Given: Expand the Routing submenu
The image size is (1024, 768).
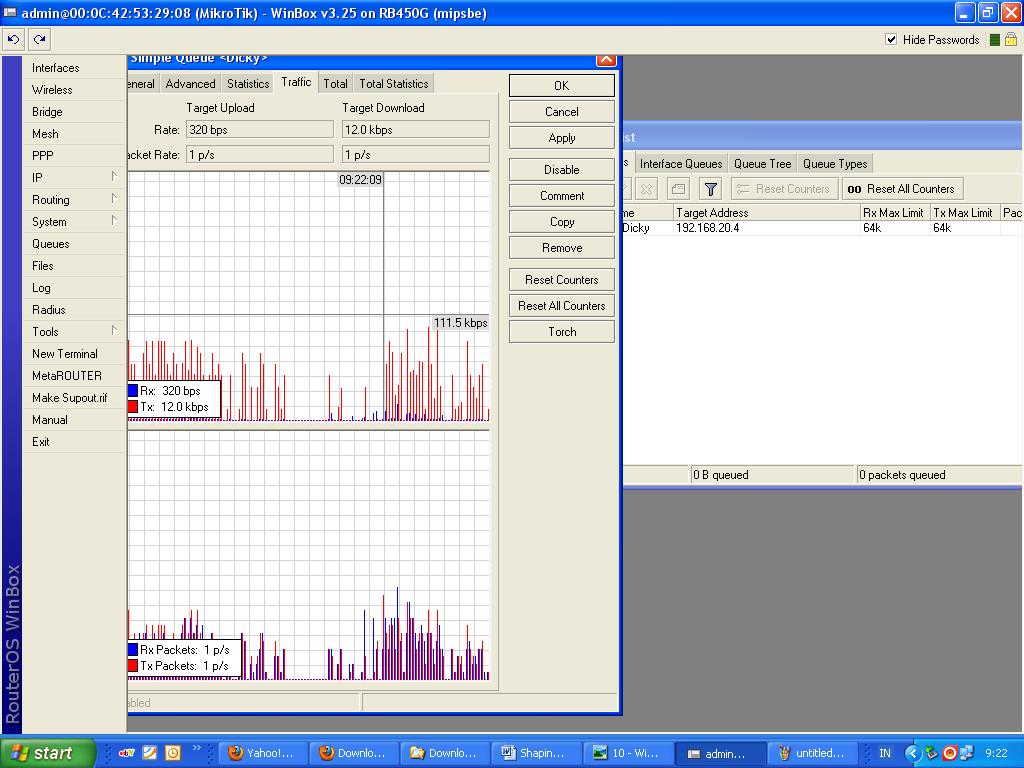Looking at the screenshot, I should coord(73,200).
